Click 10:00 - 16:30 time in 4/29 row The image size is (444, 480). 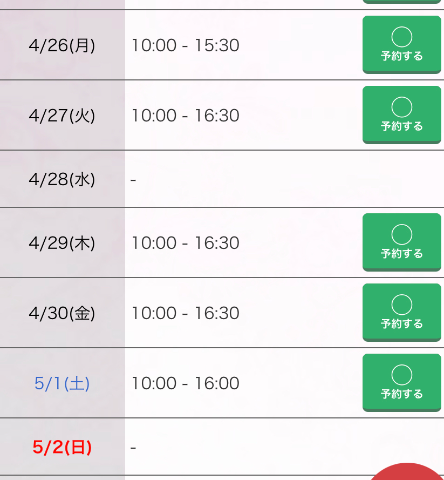[x=185, y=243]
